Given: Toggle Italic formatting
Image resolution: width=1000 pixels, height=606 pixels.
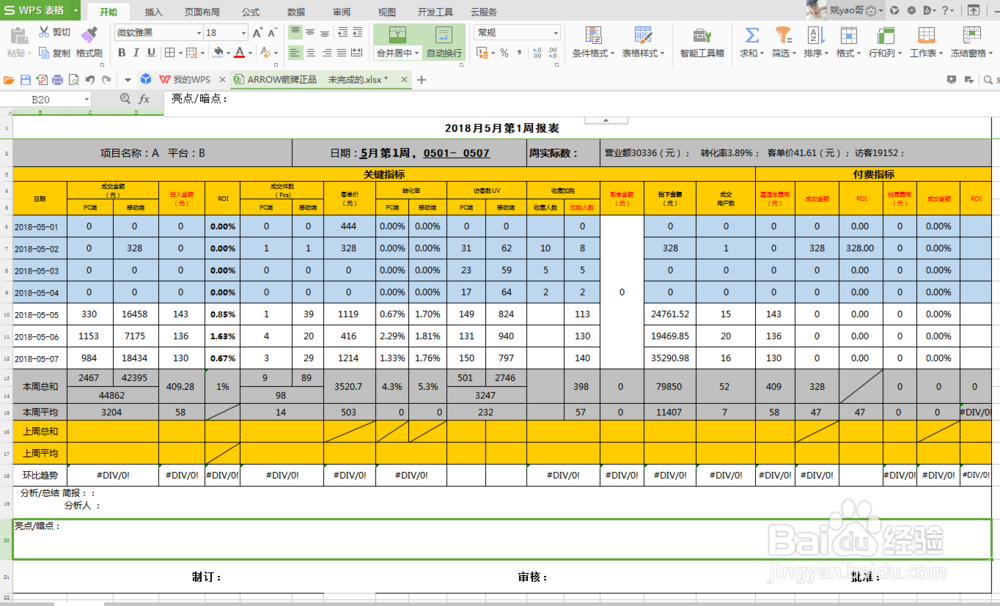Looking at the screenshot, I should tap(136, 53).
